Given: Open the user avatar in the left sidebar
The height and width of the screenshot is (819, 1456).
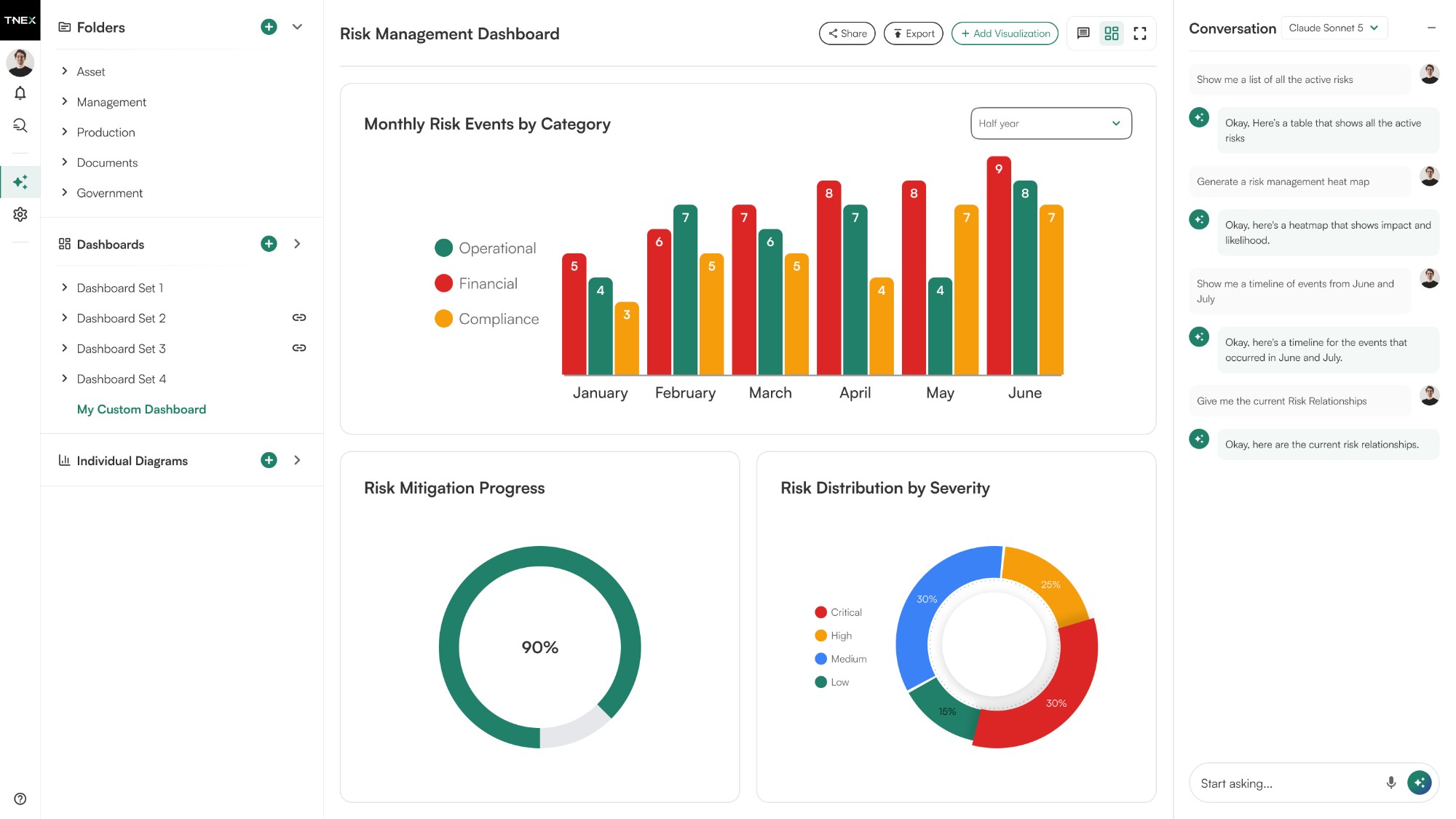Looking at the screenshot, I should 20,63.
